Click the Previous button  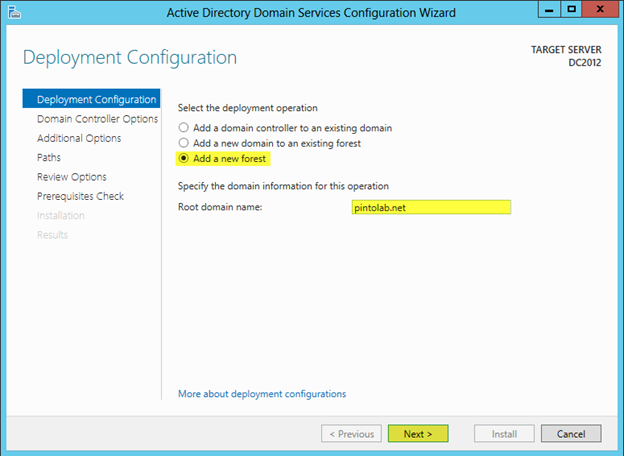point(351,433)
